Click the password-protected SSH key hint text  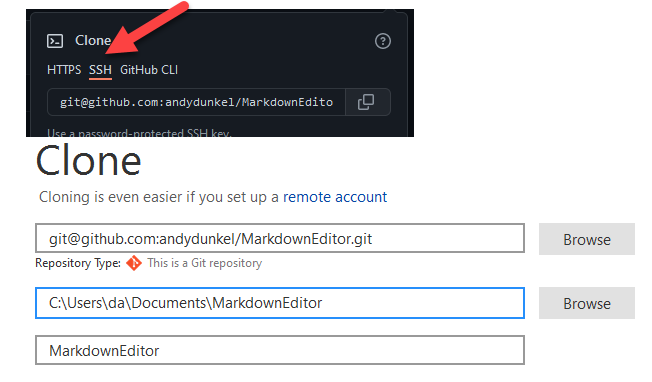[x=139, y=133]
